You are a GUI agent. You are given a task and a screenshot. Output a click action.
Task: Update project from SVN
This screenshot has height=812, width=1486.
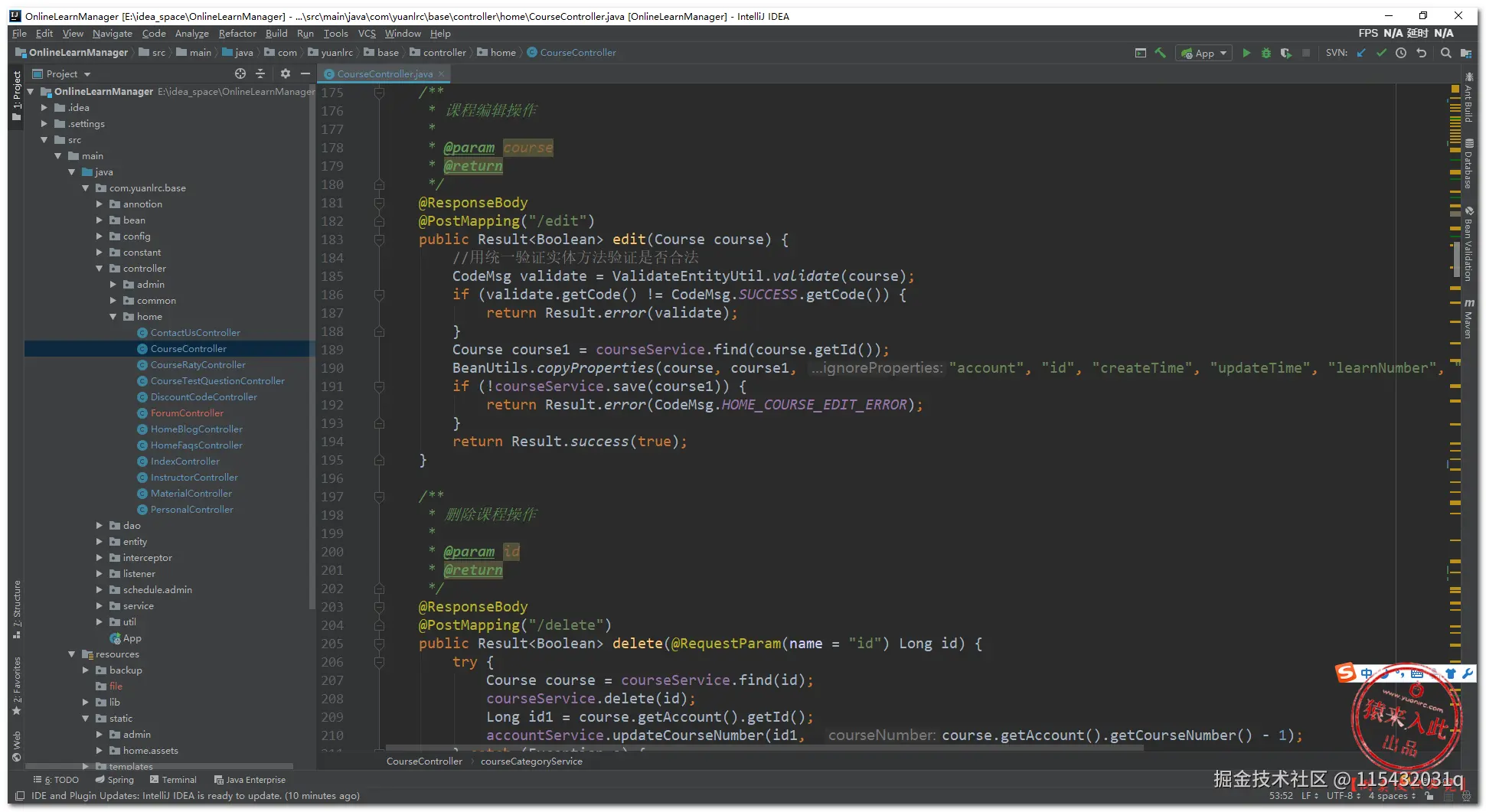click(1361, 53)
